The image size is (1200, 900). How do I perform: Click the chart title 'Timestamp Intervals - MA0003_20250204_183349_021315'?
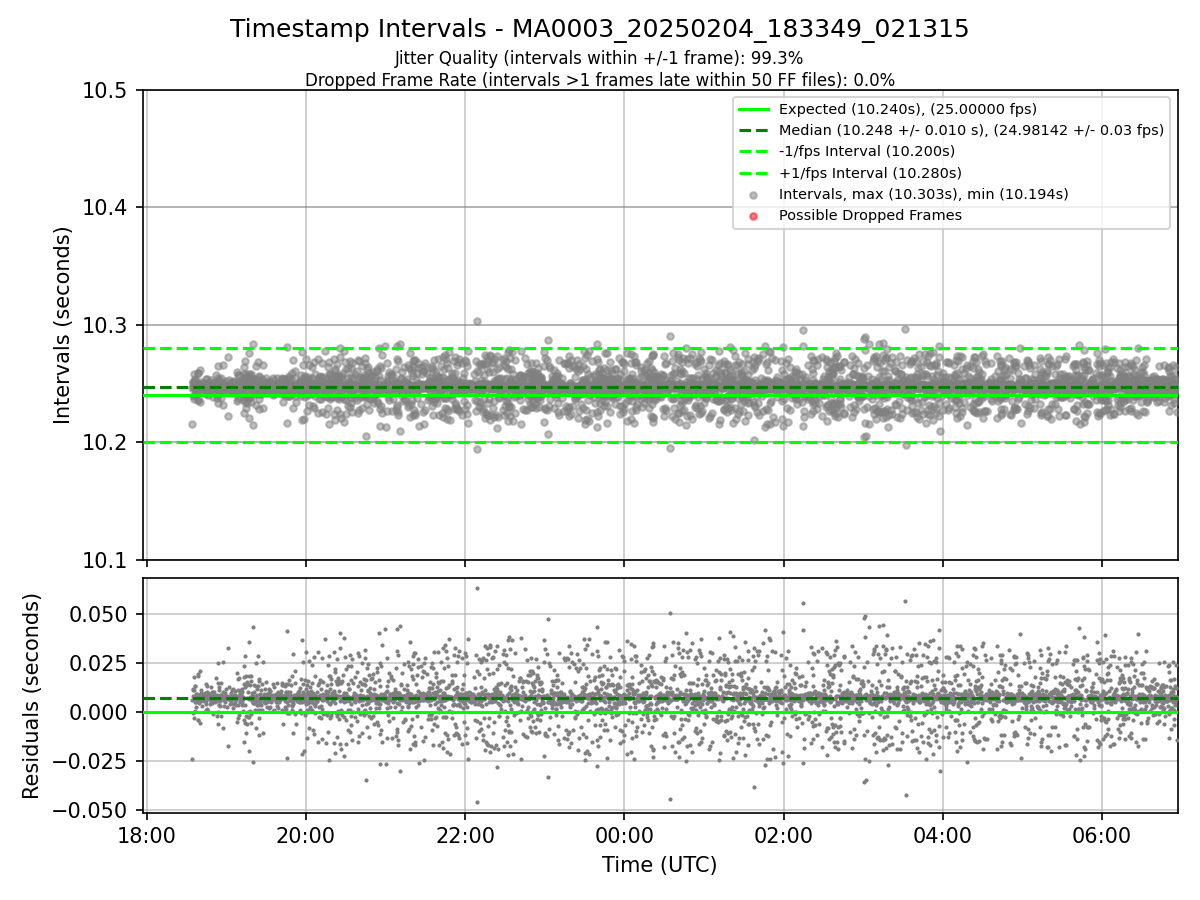point(599,29)
